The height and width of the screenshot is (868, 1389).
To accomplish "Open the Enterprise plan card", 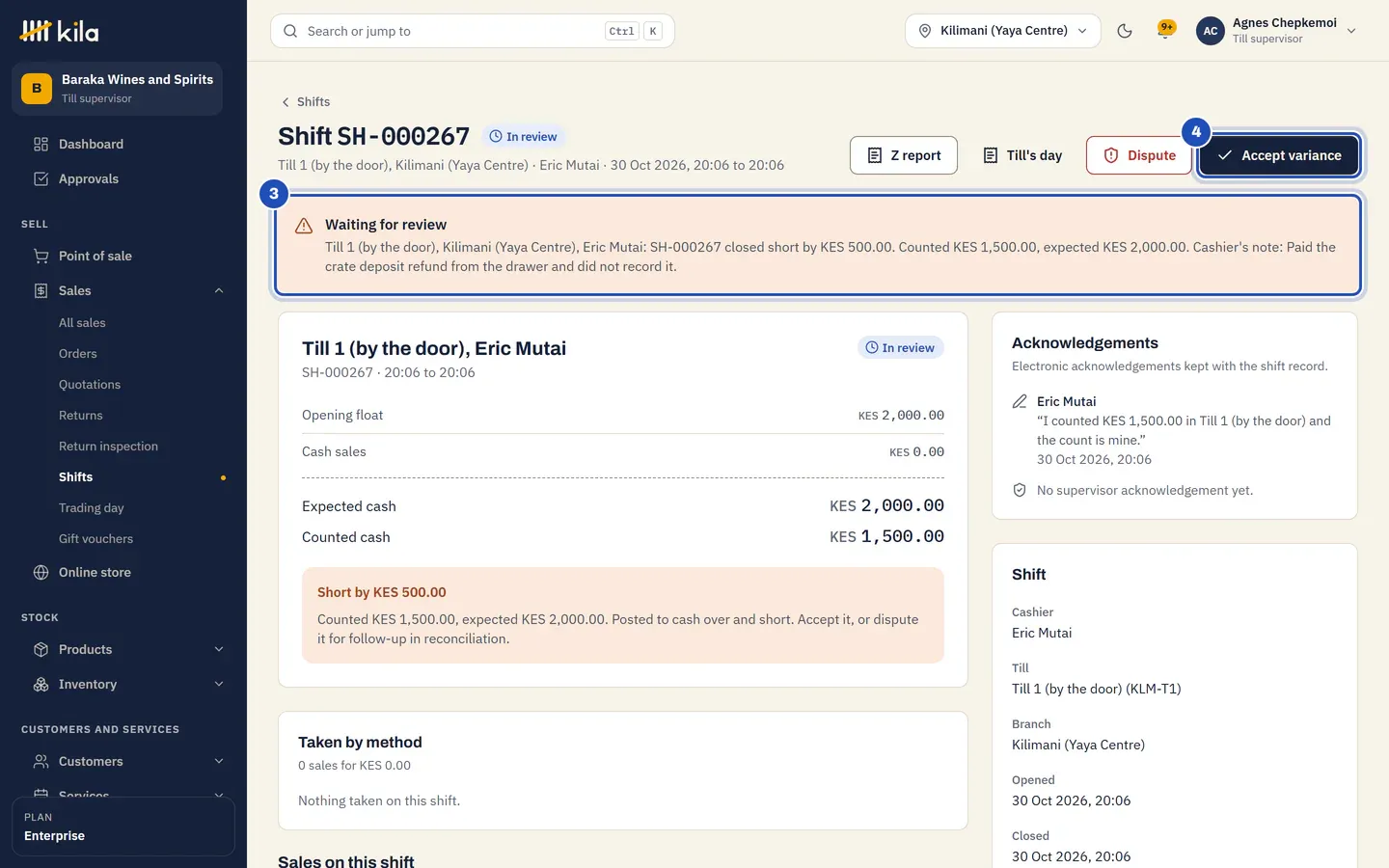I will (123, 827).
